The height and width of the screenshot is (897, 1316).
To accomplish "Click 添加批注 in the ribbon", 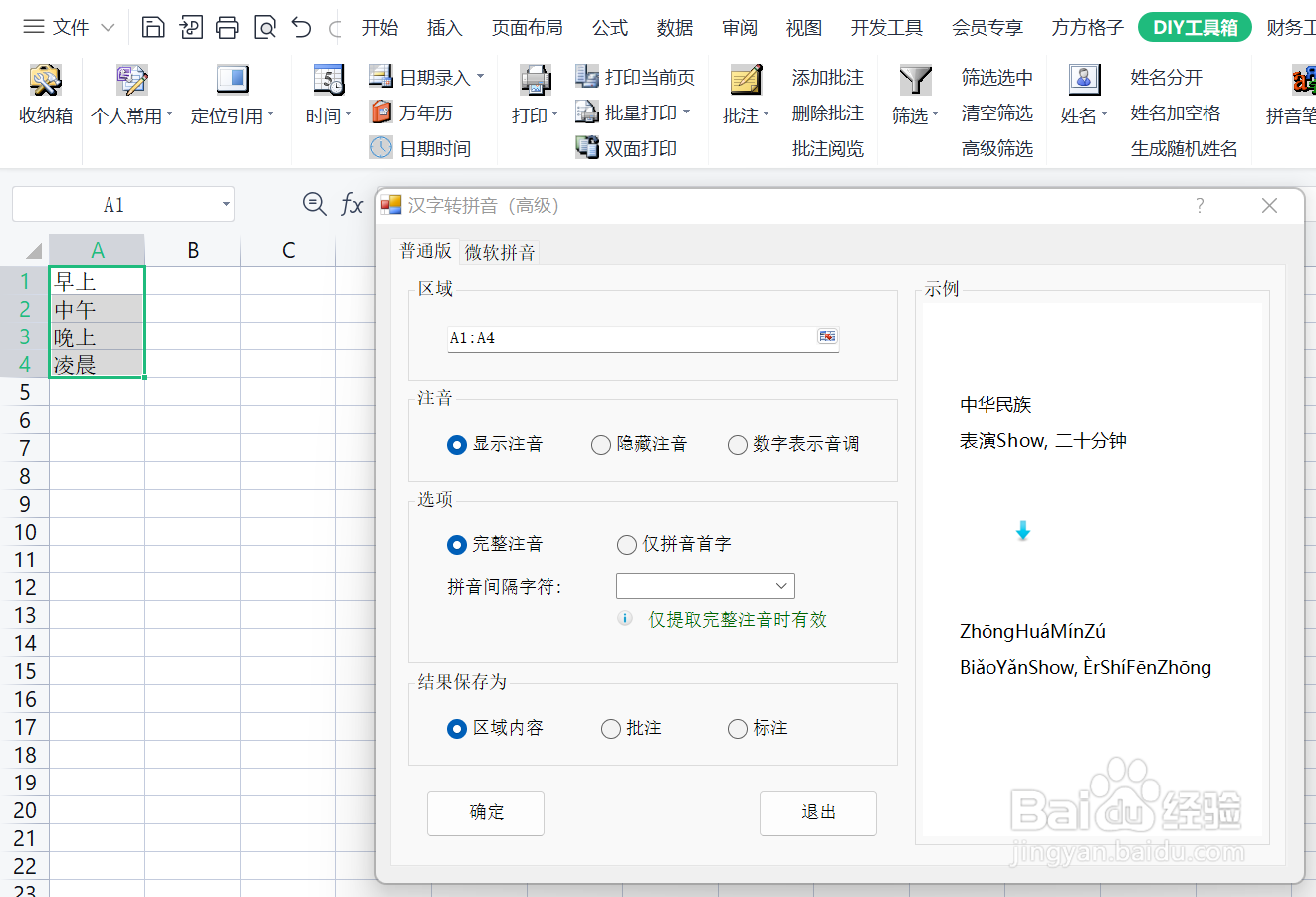I will click(828, 77).
